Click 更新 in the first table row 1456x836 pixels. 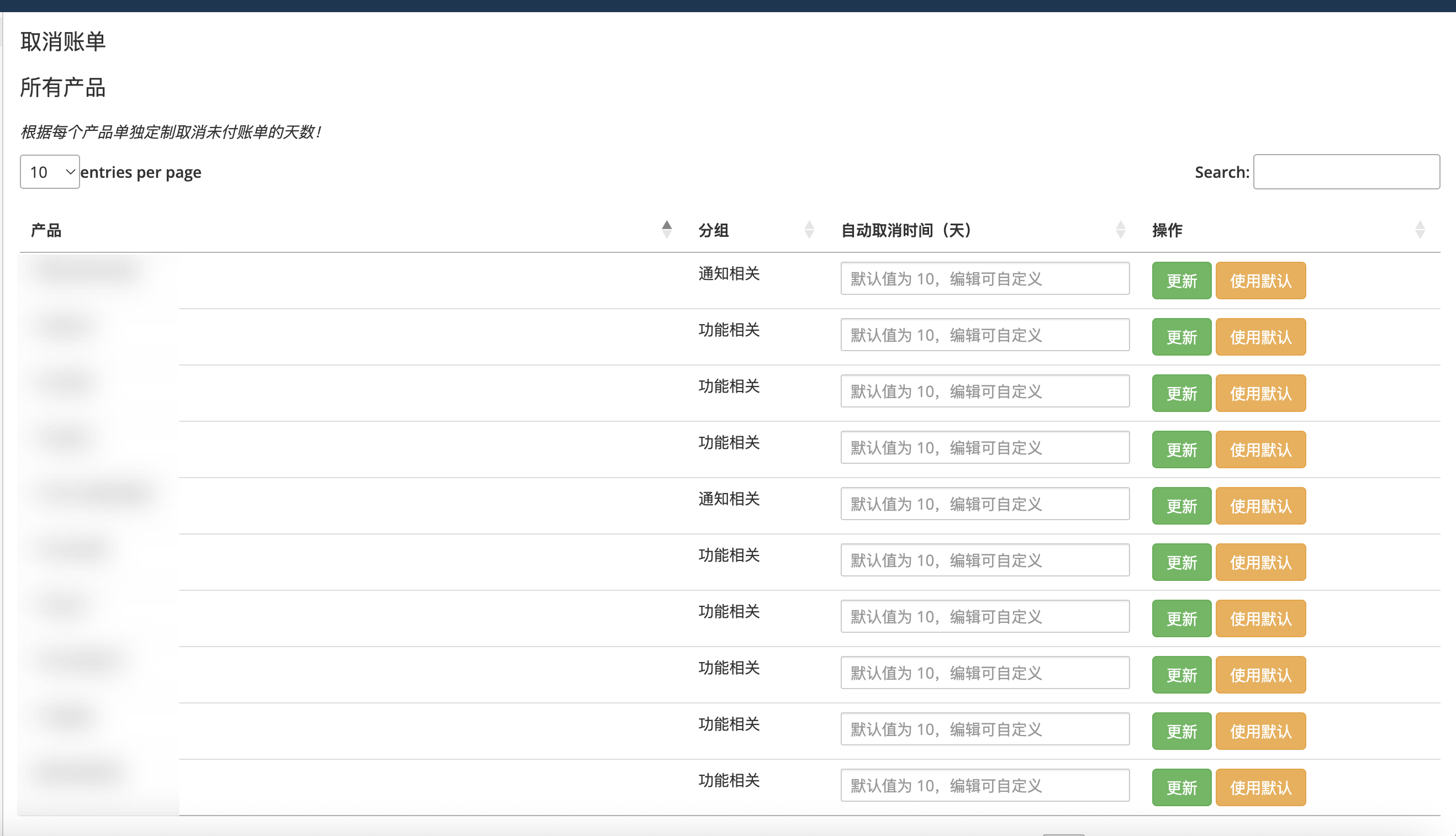coord(1181,281)
